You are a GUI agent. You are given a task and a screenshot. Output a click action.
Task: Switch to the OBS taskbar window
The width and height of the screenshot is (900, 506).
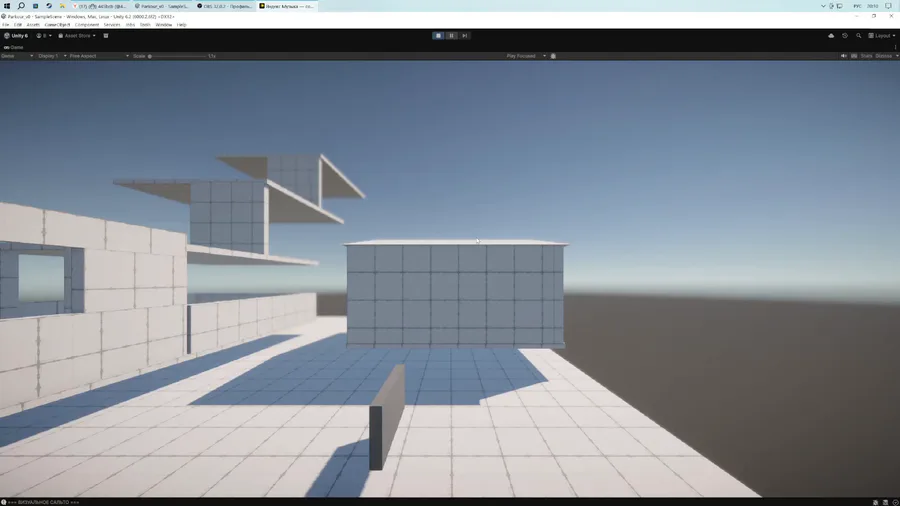224,6
